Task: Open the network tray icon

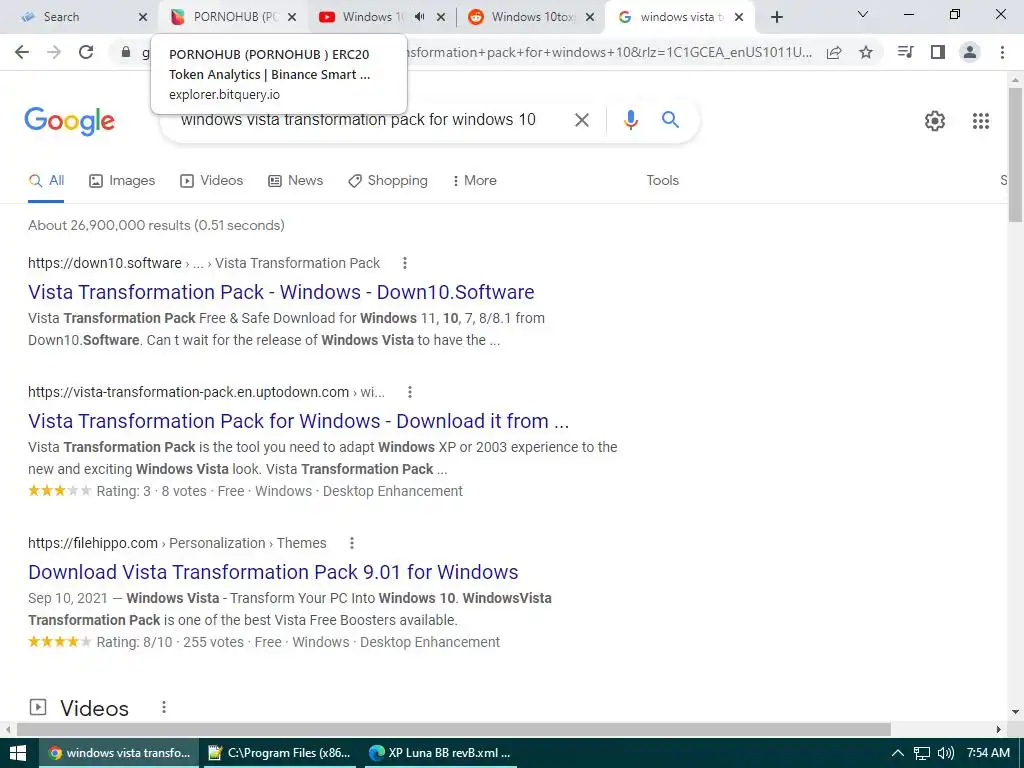Action: point(921,753)
